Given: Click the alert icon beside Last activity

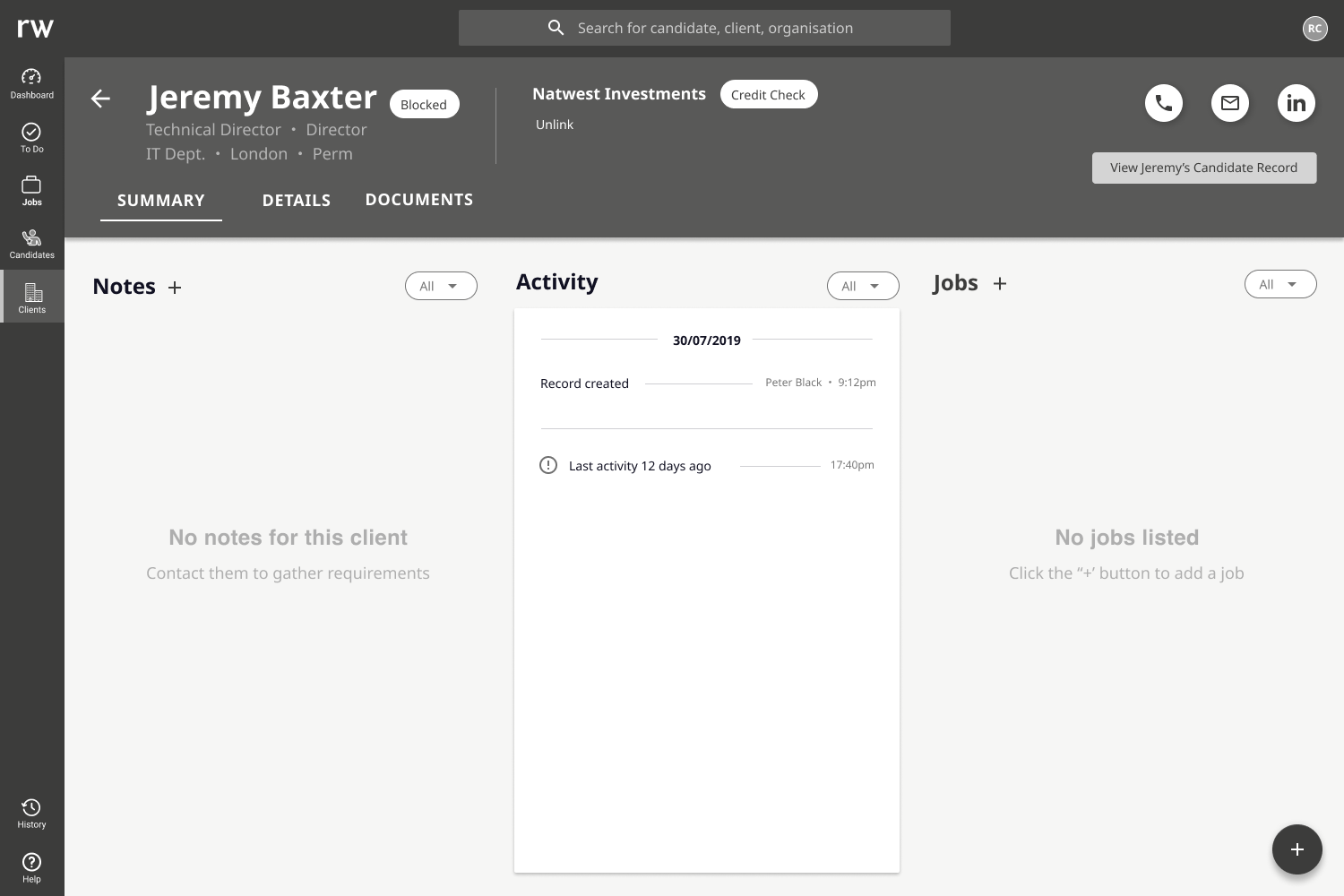Looking at the screenshot, I should 548,465.
